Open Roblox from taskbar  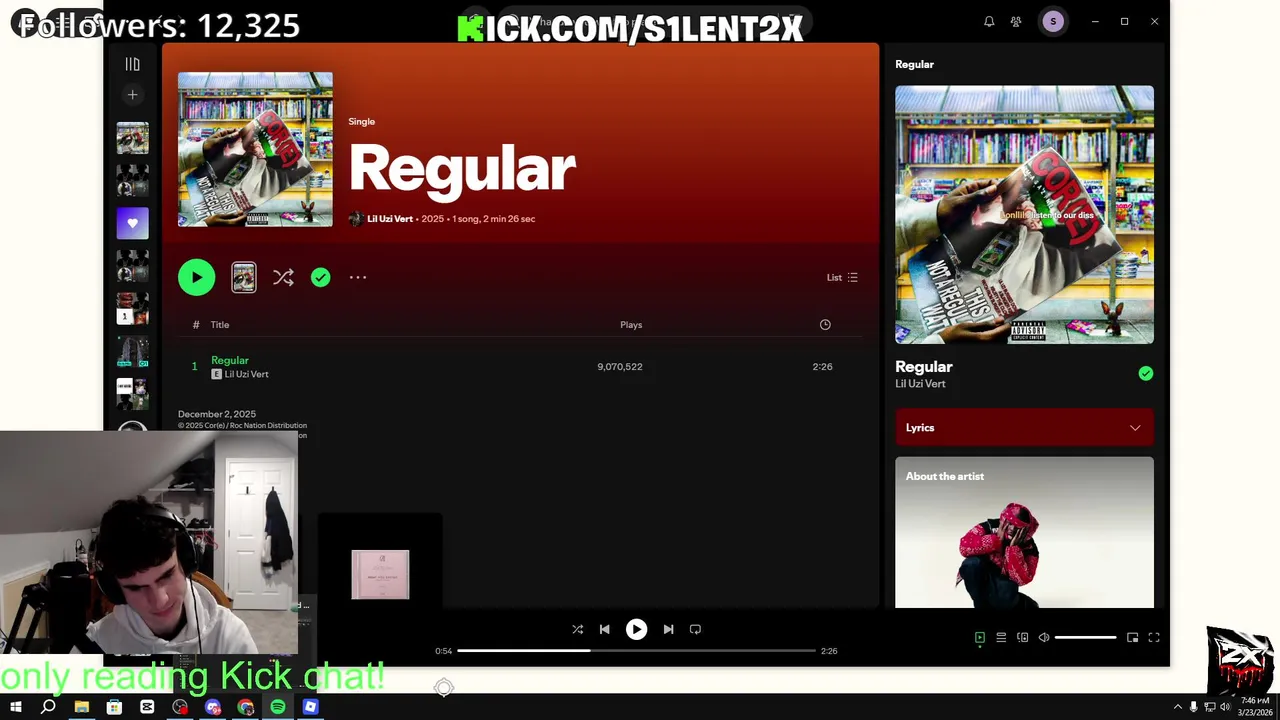pyautogui.click(x=311, y=707)
